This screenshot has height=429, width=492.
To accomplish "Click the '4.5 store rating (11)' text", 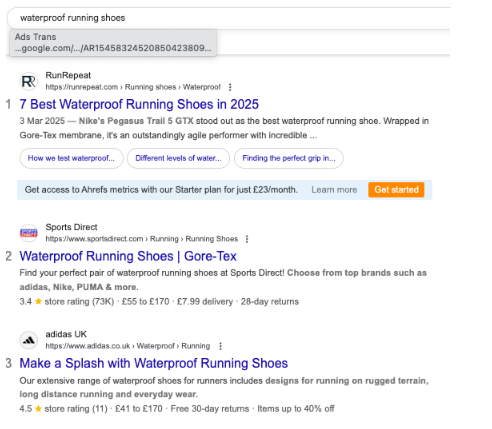I will click(x=63, y=409).
